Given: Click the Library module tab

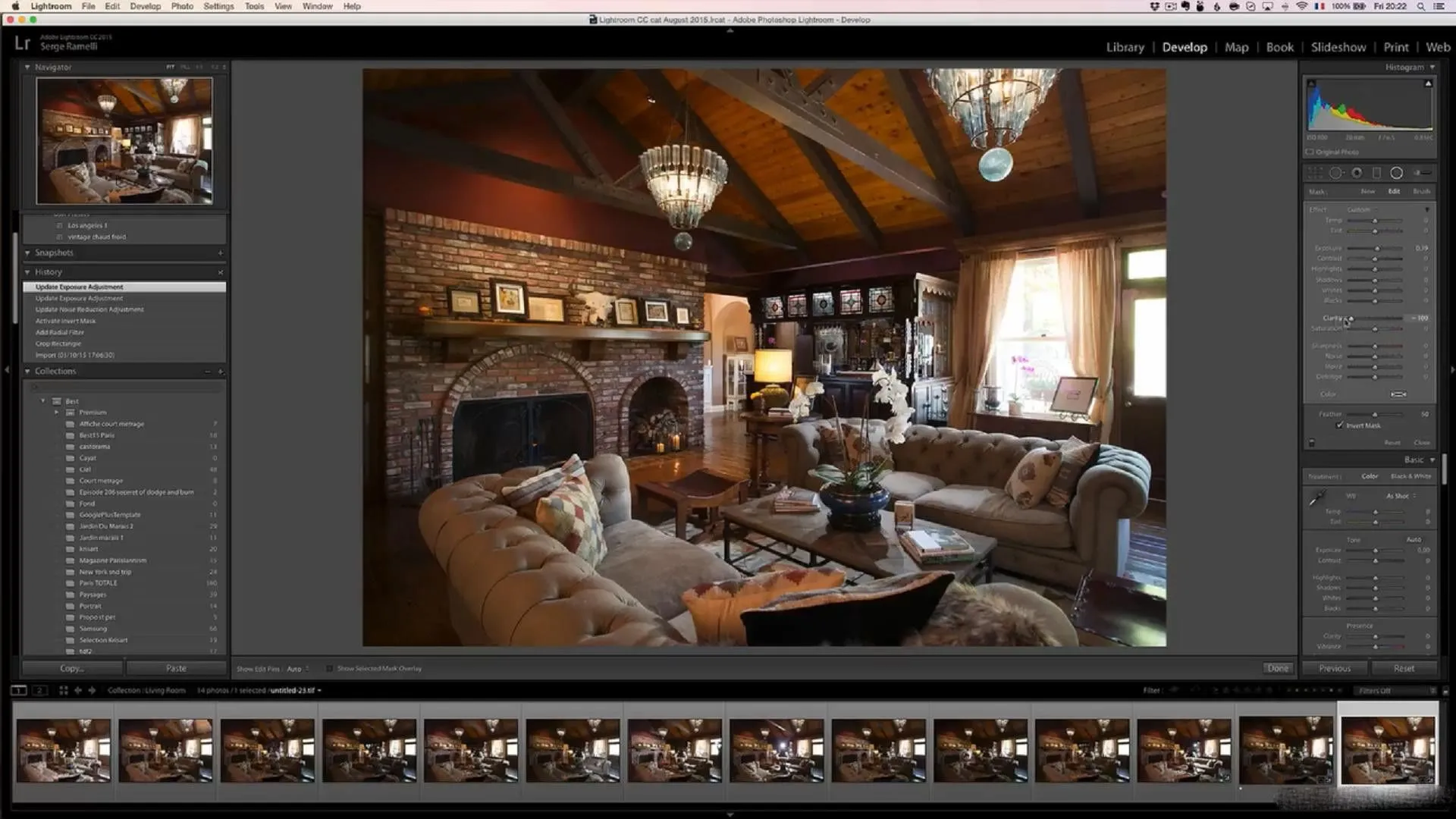Looking at the screenshot, I should (1125, 47).
